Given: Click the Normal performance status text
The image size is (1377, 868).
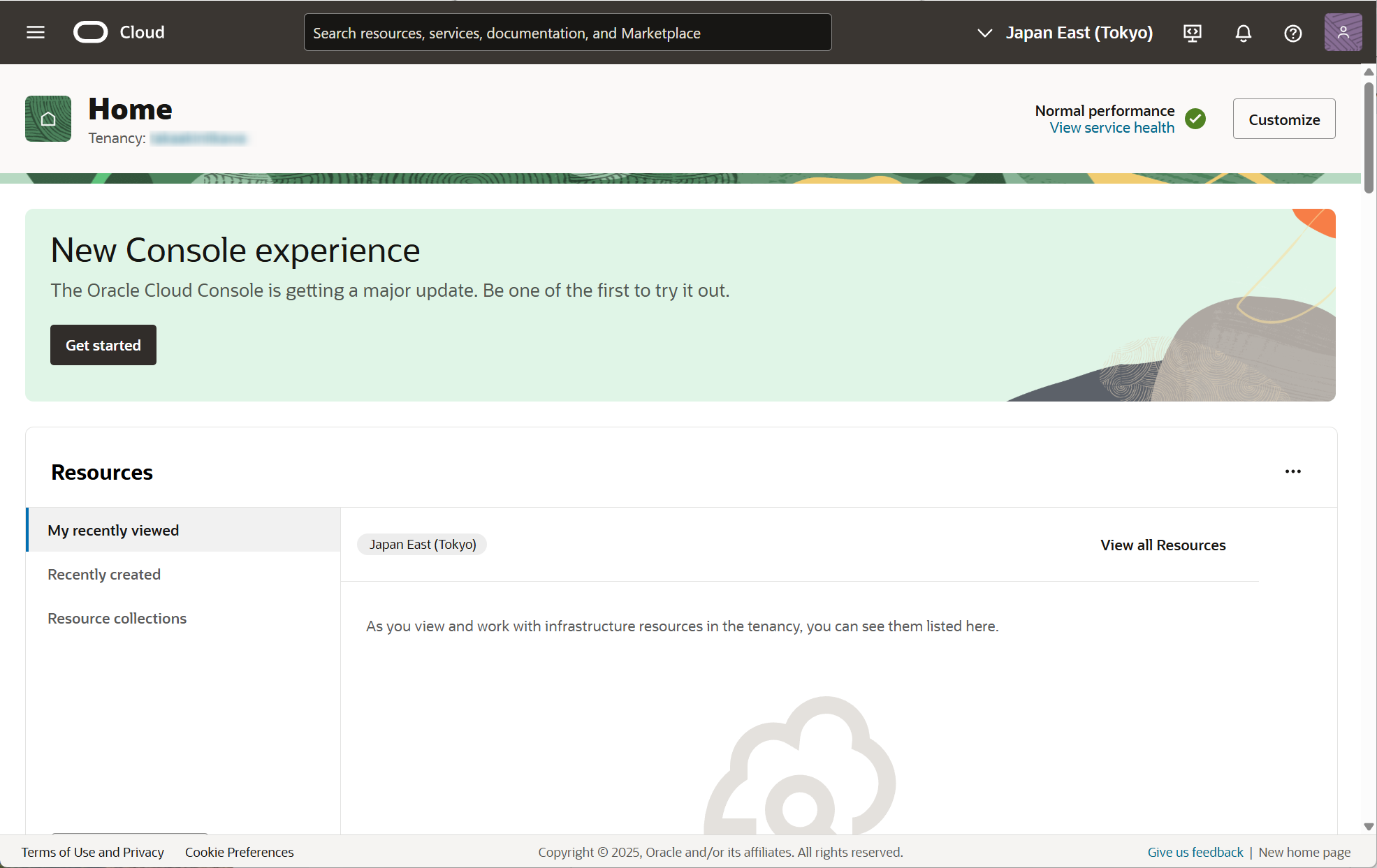Looking at the screenshot, I should tap(1105, 110).
